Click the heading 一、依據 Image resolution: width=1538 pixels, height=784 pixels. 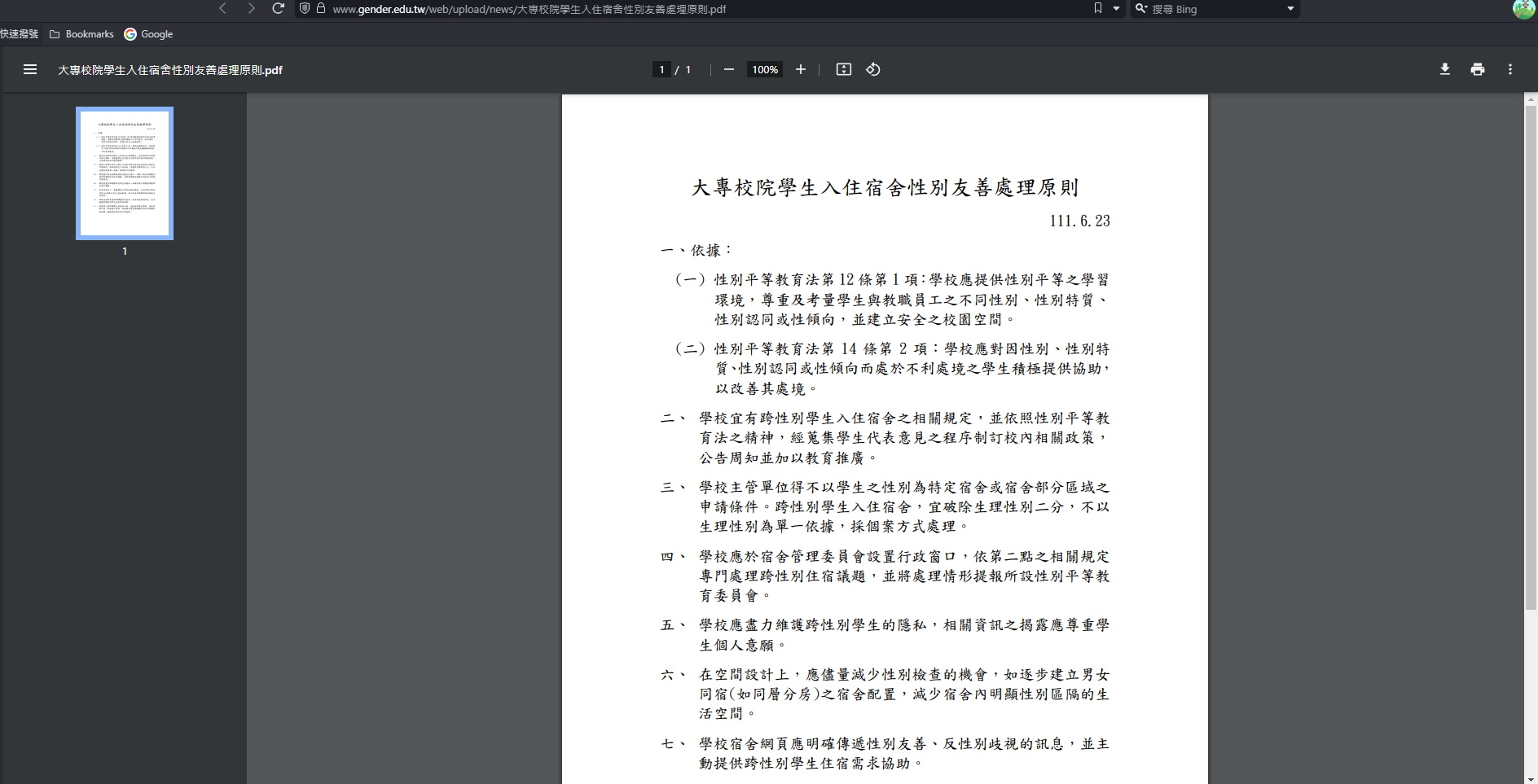click(x=696, y=250)
